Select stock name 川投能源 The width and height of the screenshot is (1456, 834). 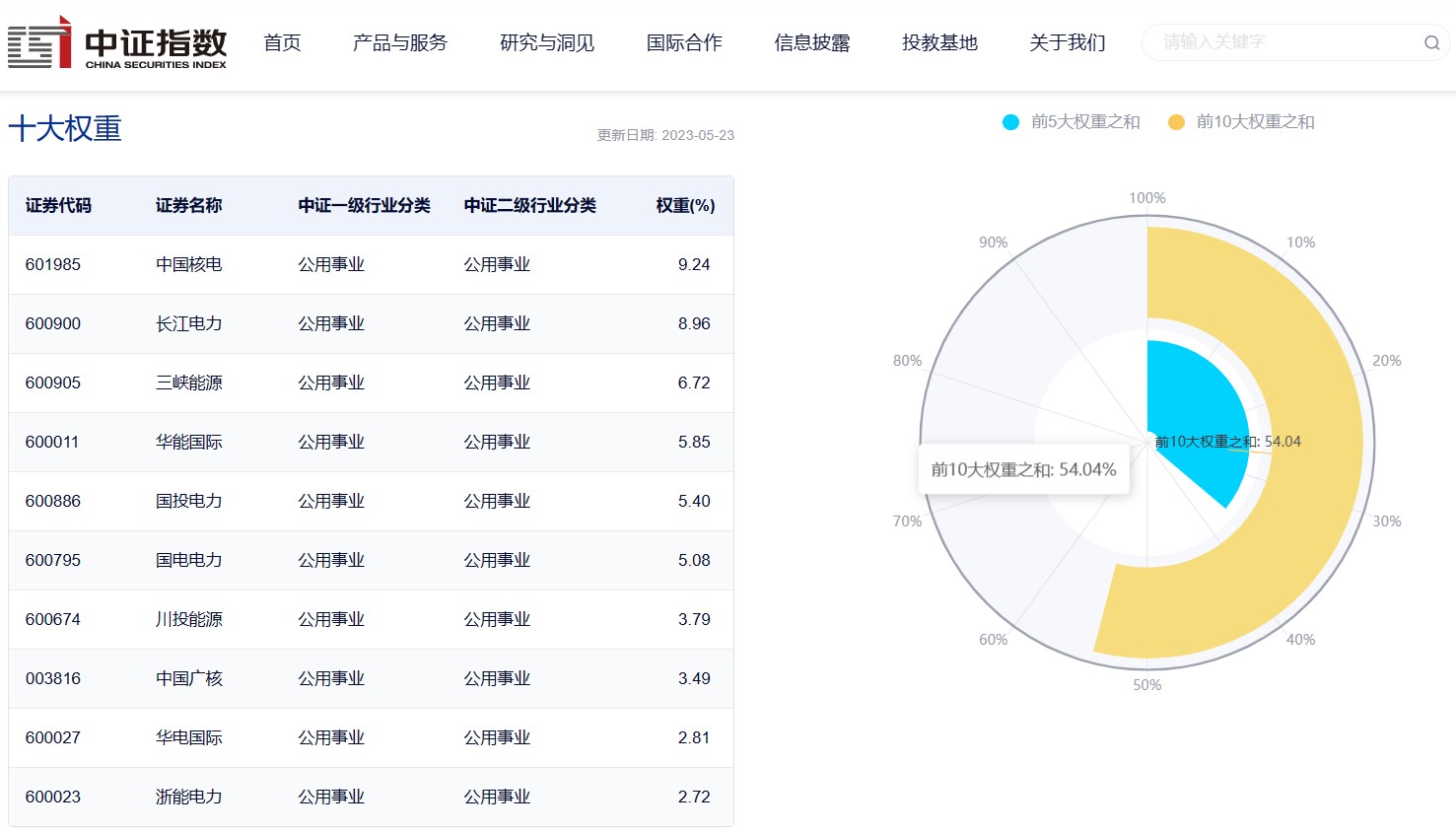(x=189, y=619)
